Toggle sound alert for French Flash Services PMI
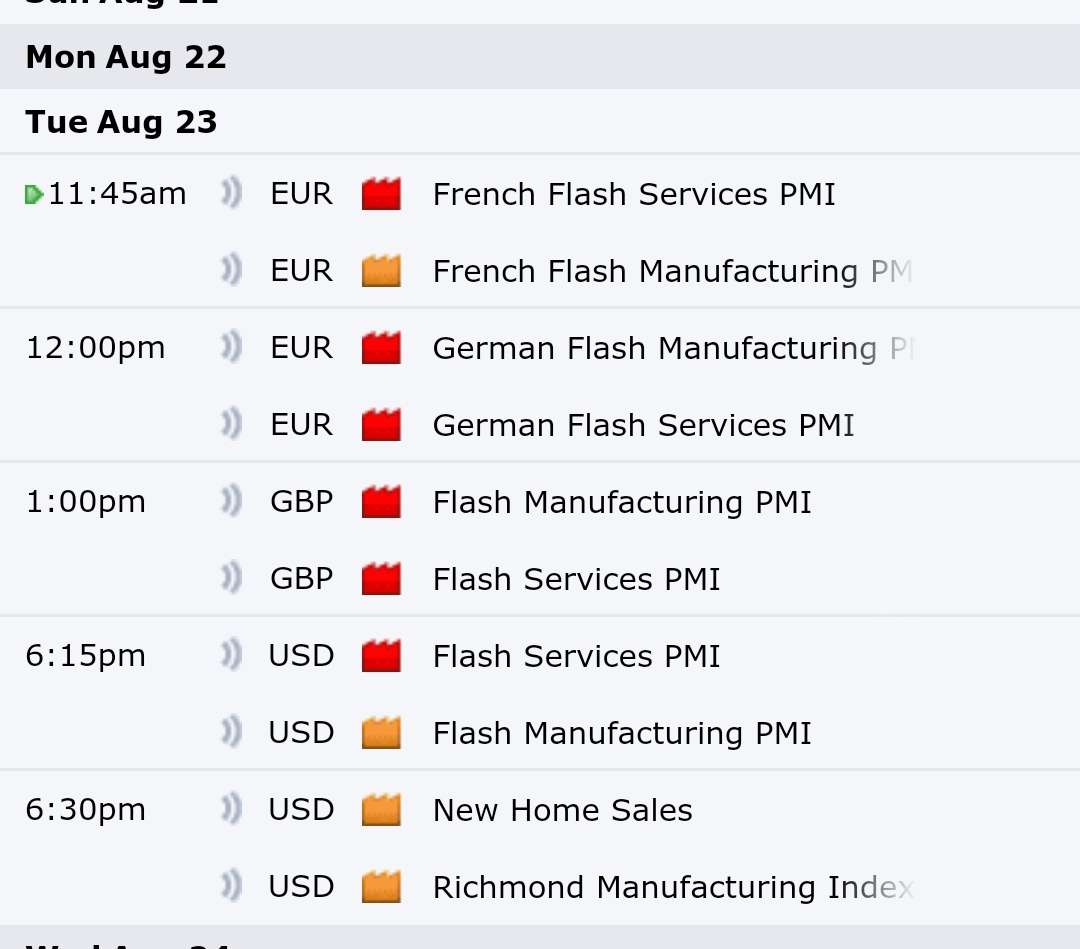Viewport: 1080px width, 949px height. pyautogui.click(x=232, y=193)
